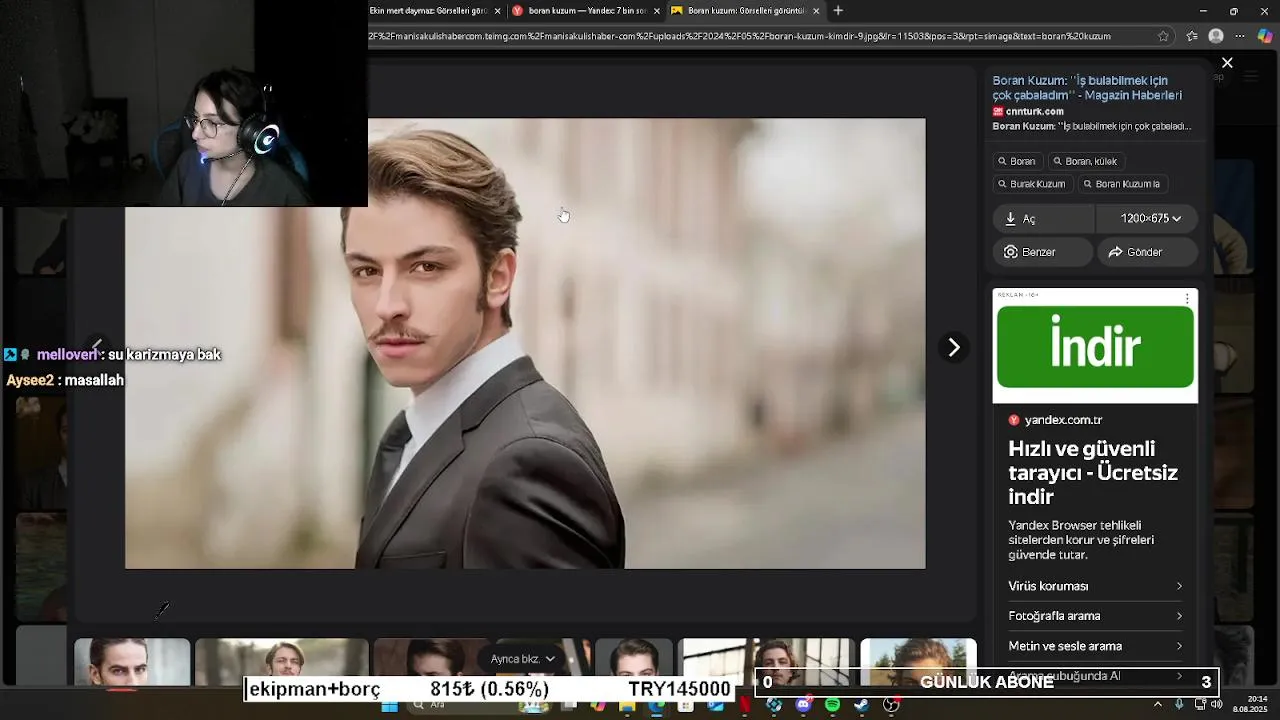Screen dimensions: 1280x720
Task: Expand the Fotoğrafla arama item
Action: [1095, 616]
